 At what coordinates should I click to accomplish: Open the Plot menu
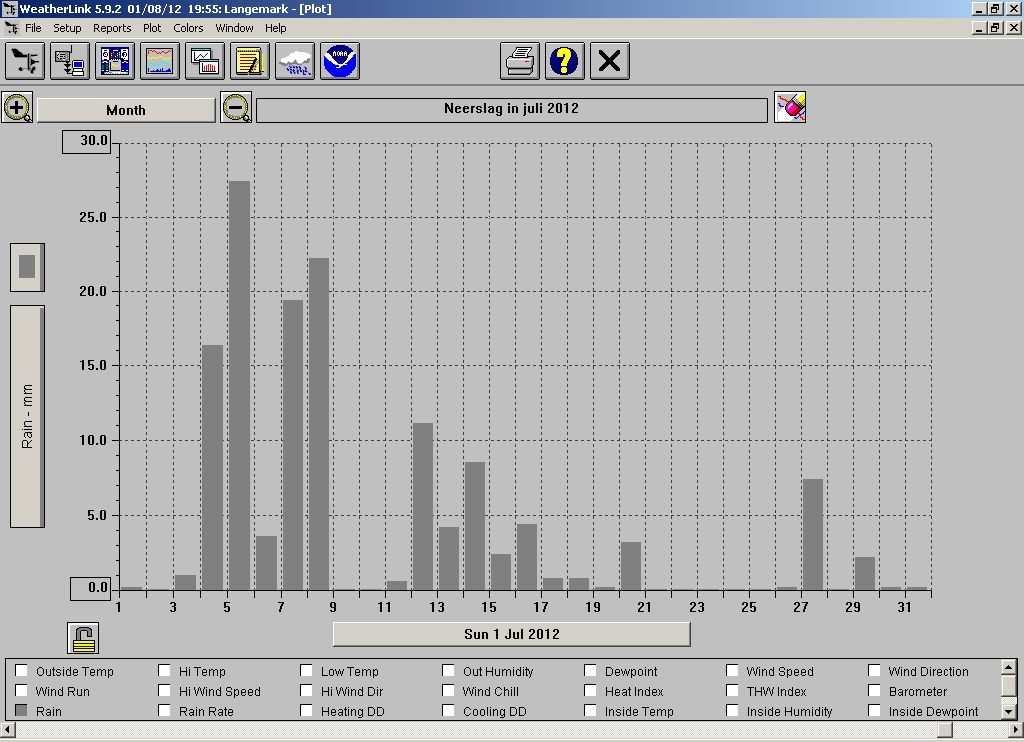coord(152,28)
